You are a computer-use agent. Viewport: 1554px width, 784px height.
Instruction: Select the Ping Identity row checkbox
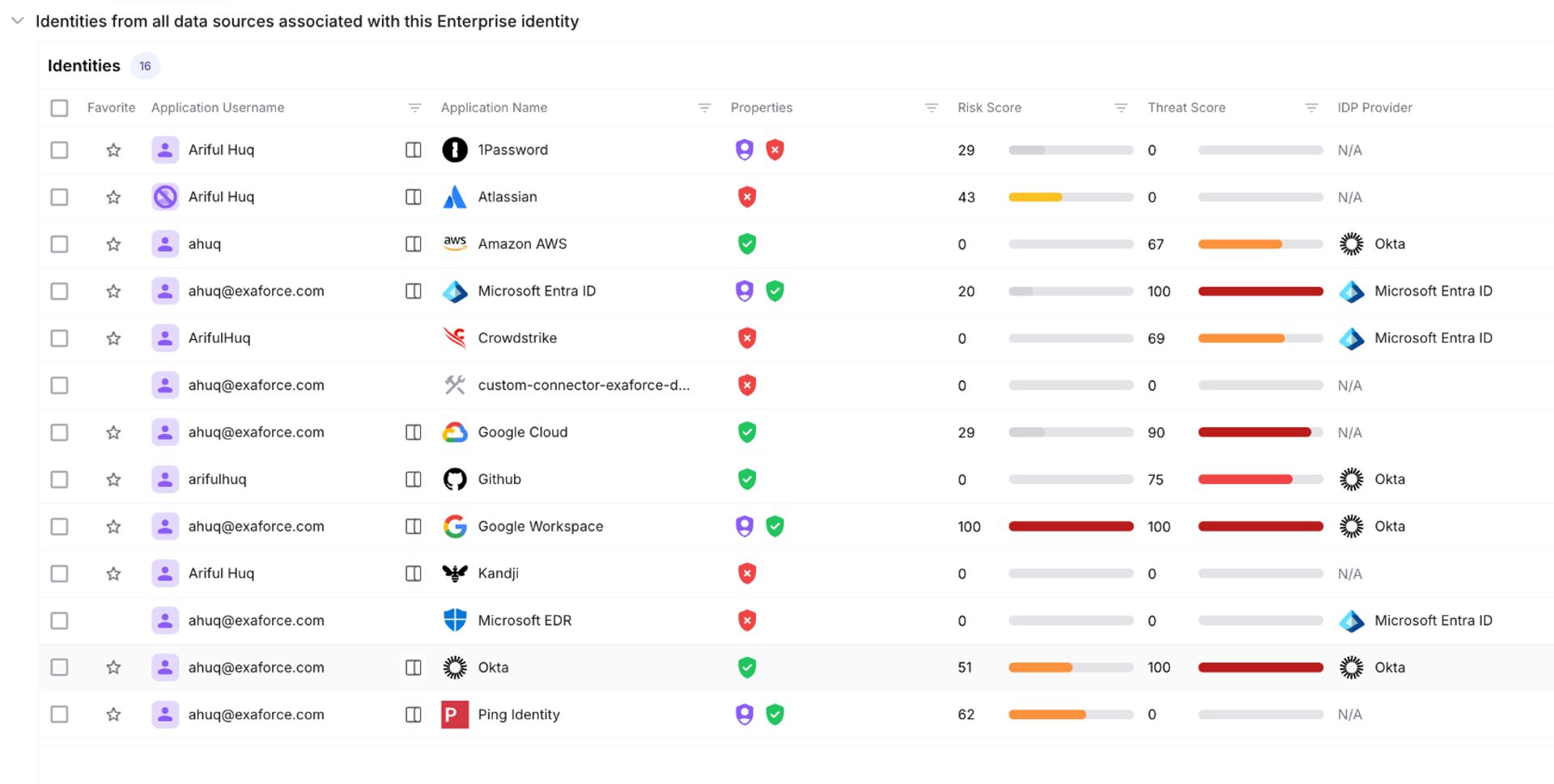[x=59, y=714]
